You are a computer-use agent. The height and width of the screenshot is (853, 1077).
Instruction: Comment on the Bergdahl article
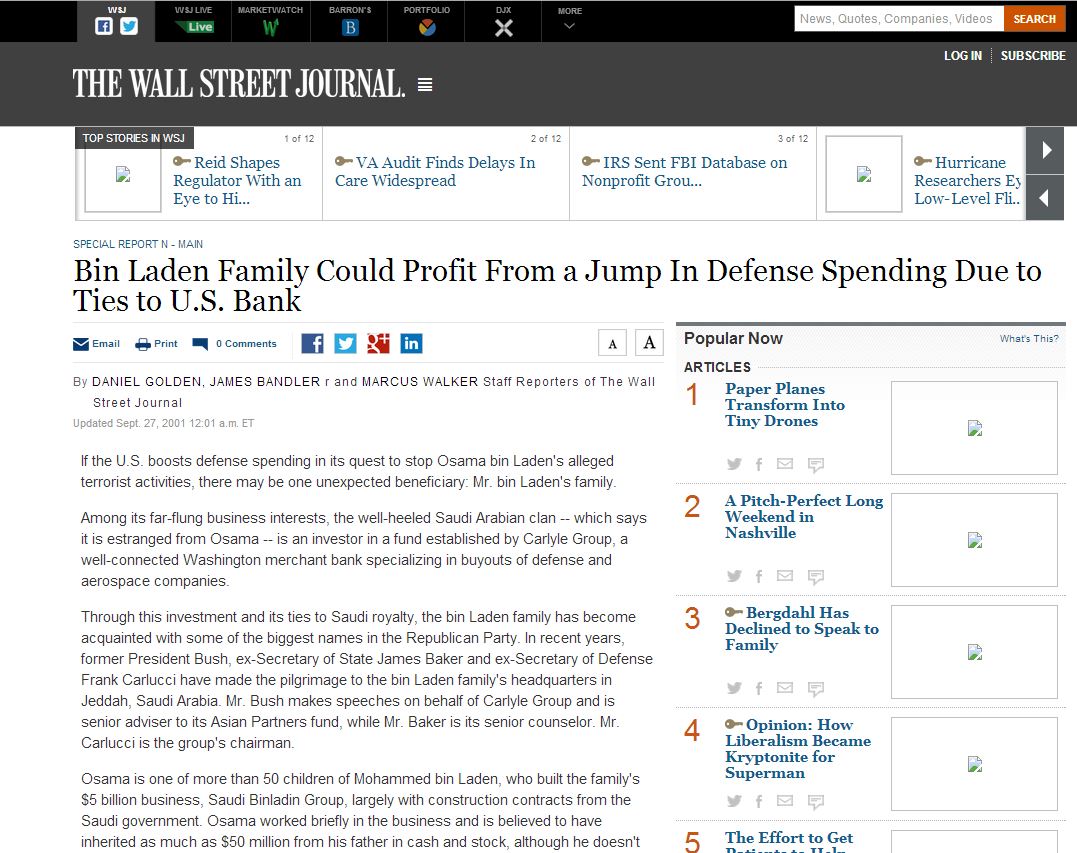816,690
